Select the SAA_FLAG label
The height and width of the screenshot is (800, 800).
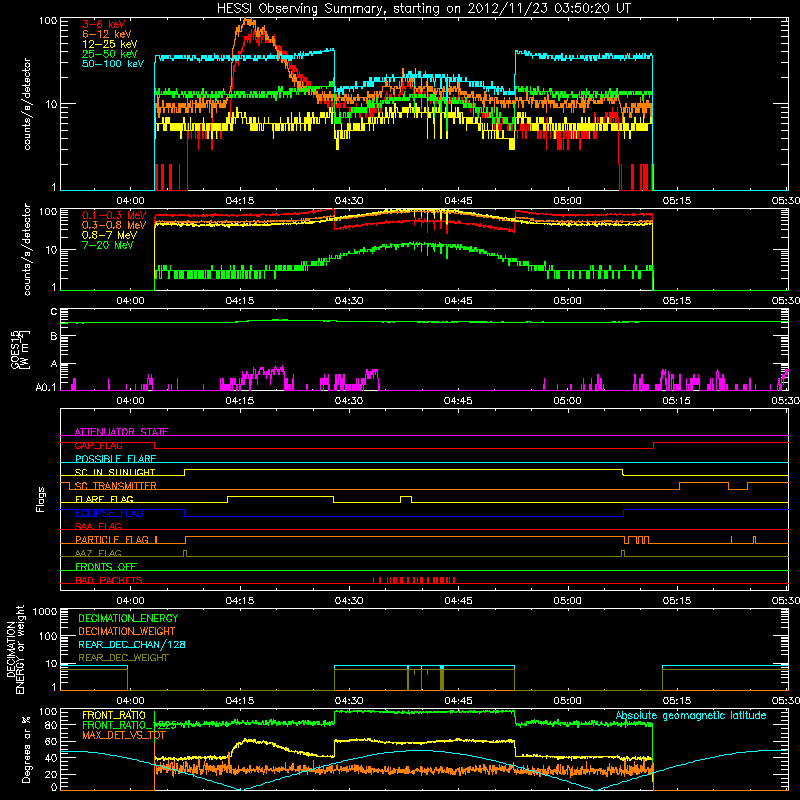98,526
